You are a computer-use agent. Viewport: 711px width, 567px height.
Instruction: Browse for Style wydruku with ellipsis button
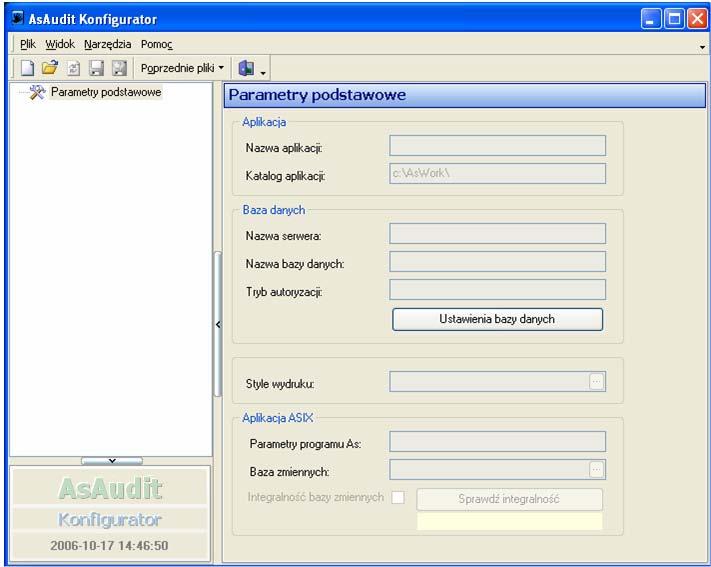coord(596,382)
